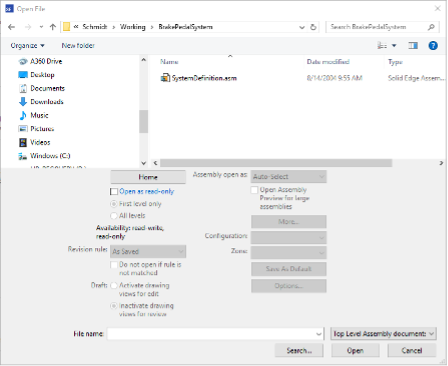Toggle Do not open if rule not matched

114,265
